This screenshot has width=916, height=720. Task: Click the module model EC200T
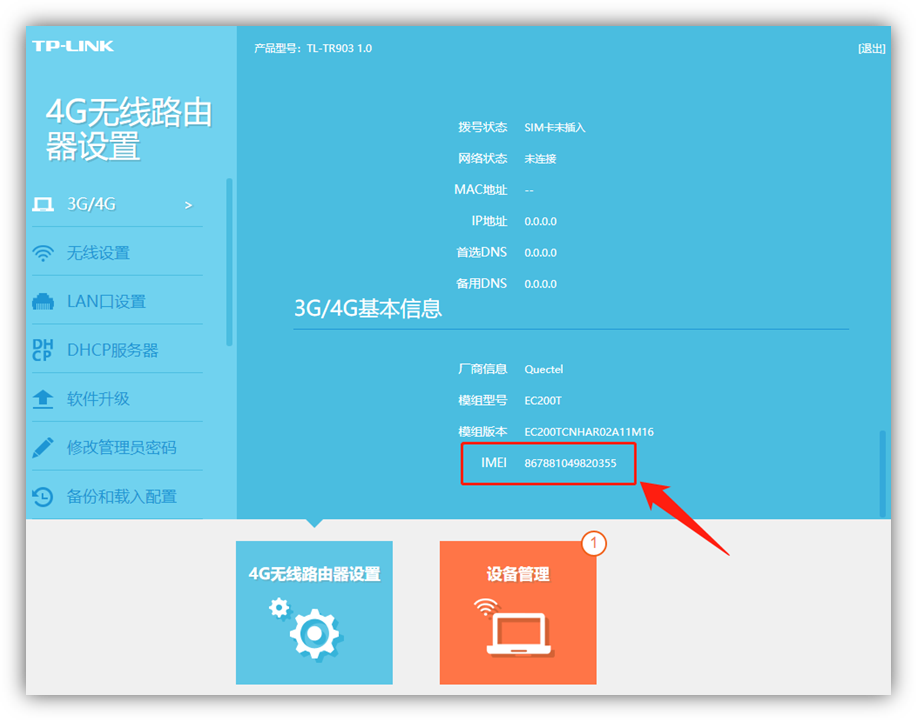(x=543, y=401)
